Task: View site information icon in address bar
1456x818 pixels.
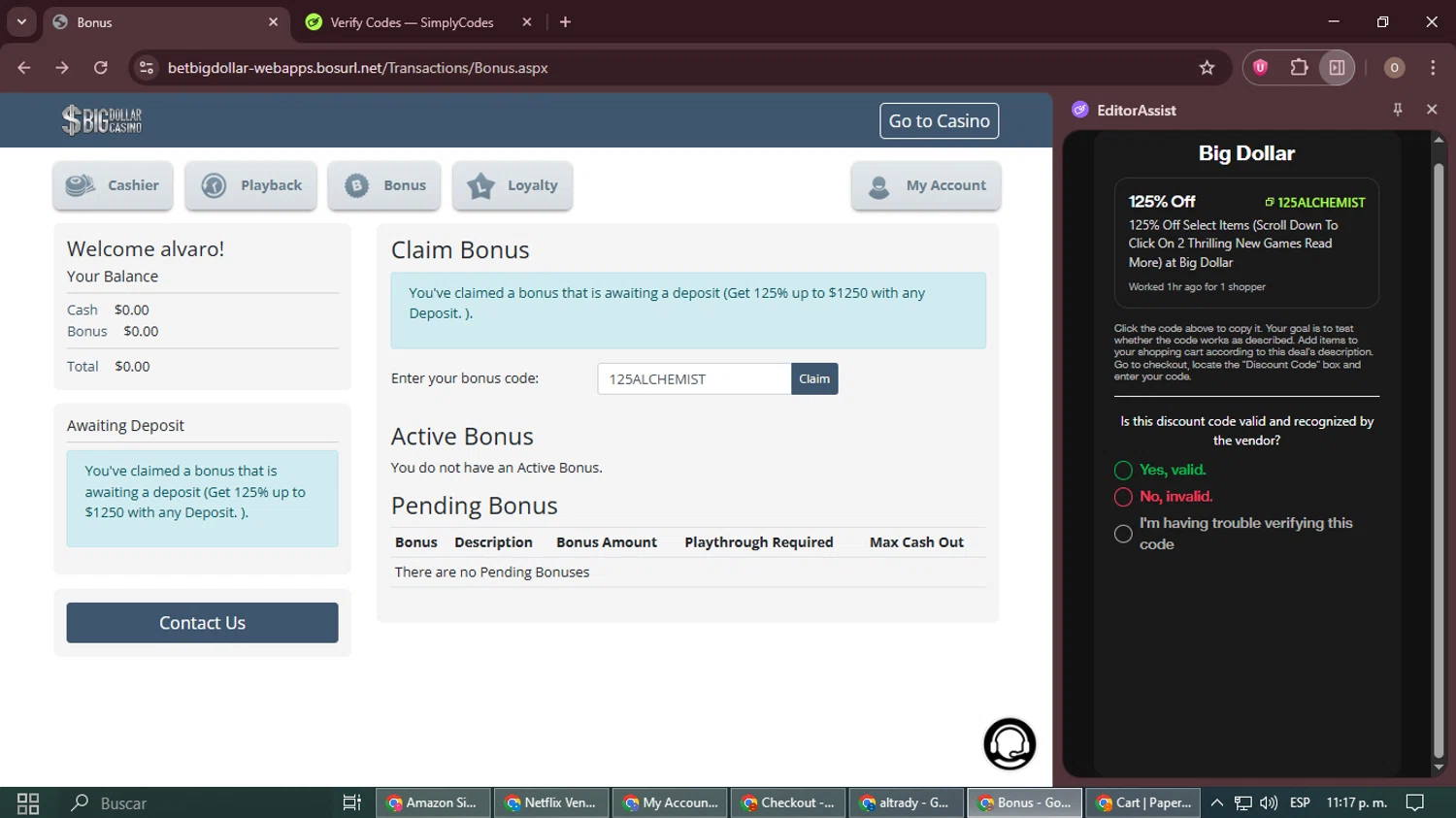Action: coord(147,68)
